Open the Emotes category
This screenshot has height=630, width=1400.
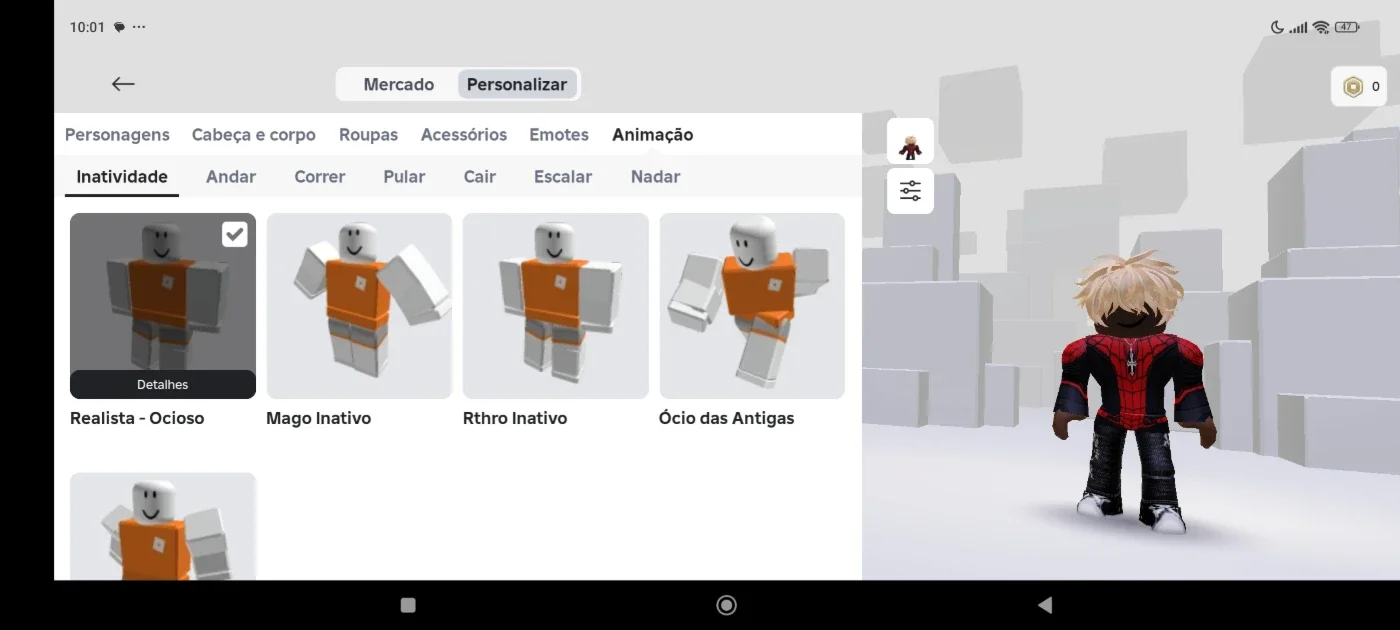[x=559, y=134]
